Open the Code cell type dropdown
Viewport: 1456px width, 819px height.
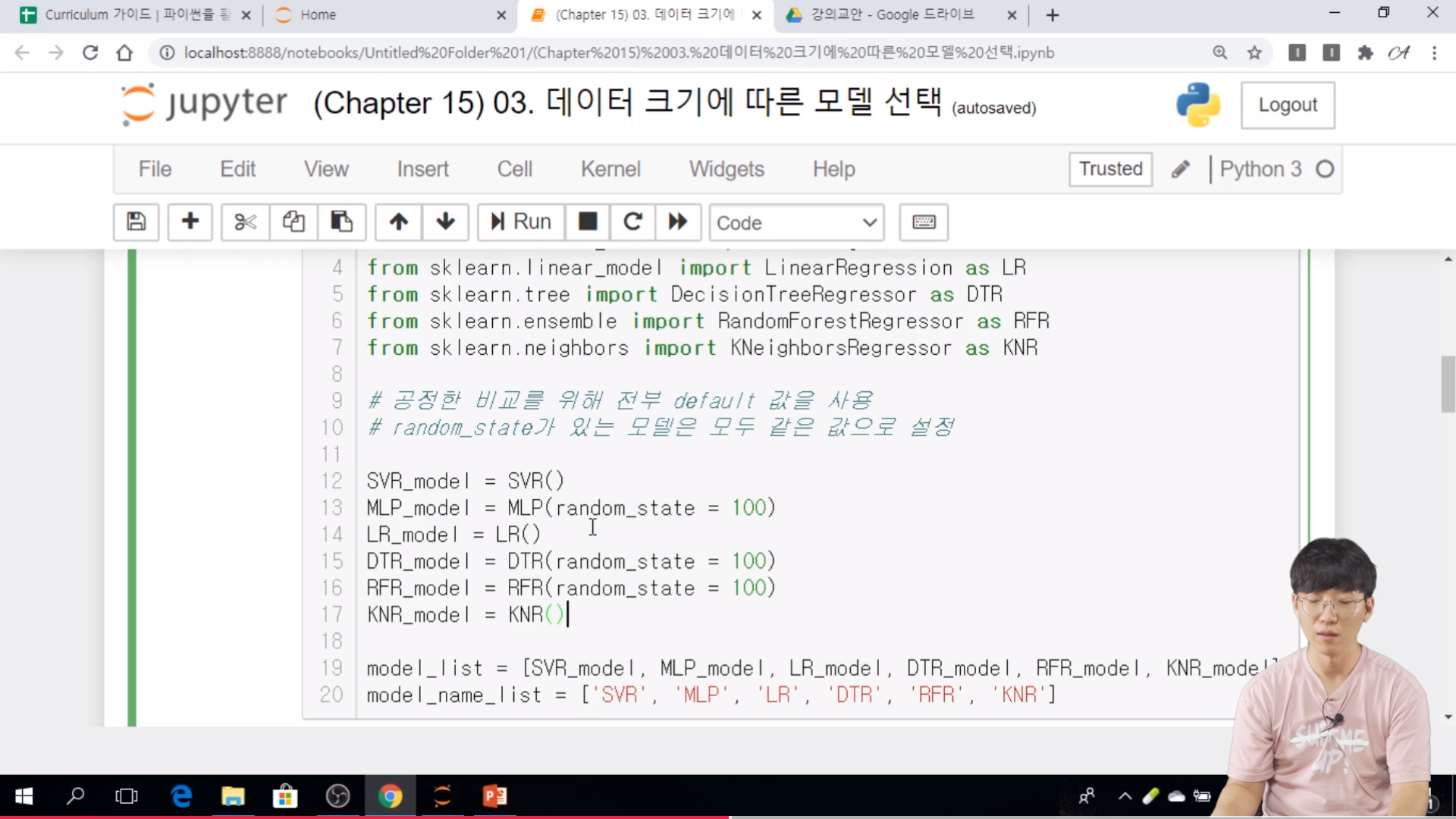(x=796, y=223)
